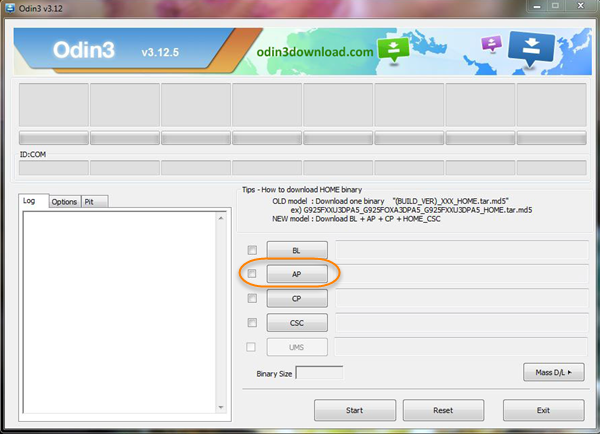Viewport: 600px width, 434px height.
Task: Click the log scrollbar down arrow
Action: point(221,407)
